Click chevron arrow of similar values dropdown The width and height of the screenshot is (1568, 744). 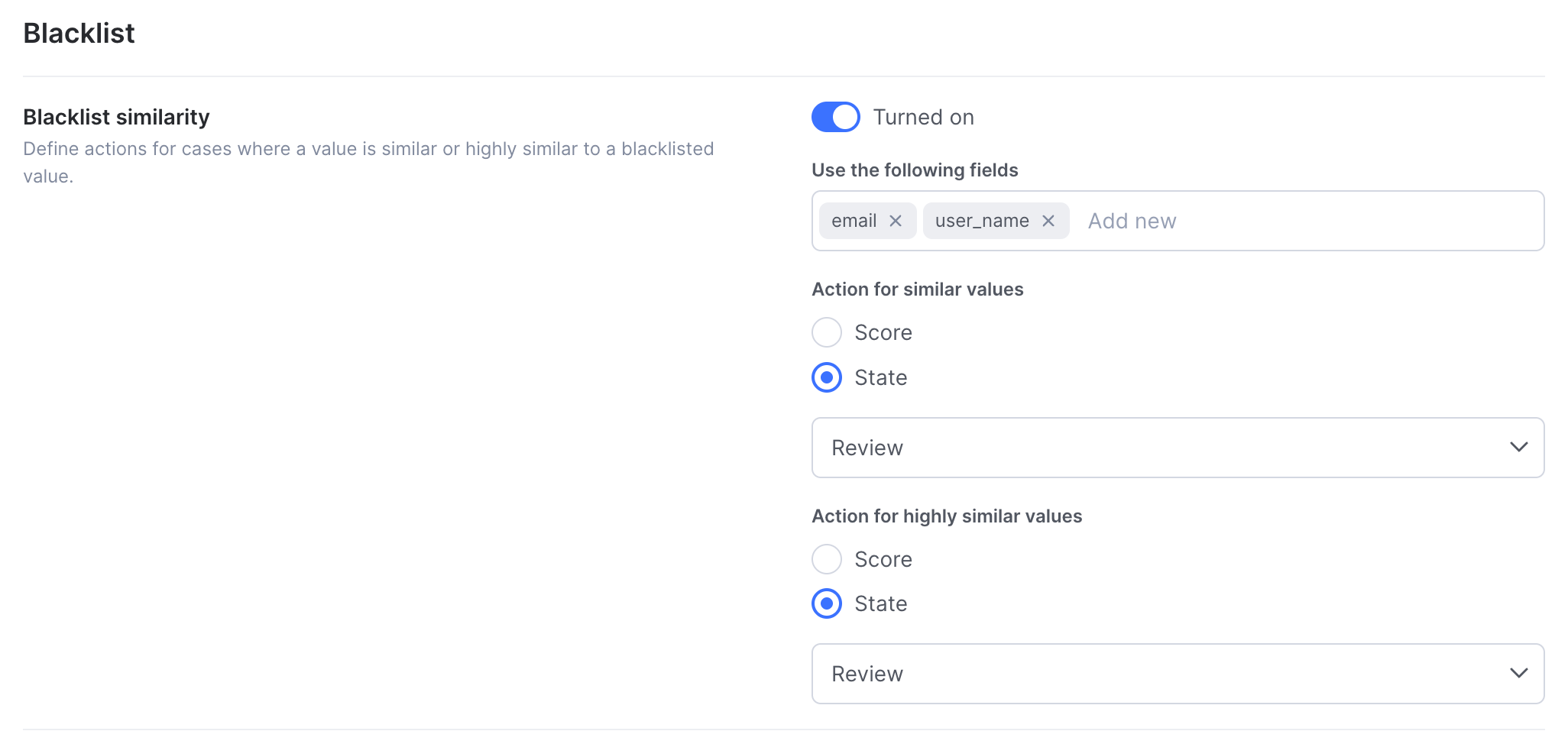point(1518,447)
